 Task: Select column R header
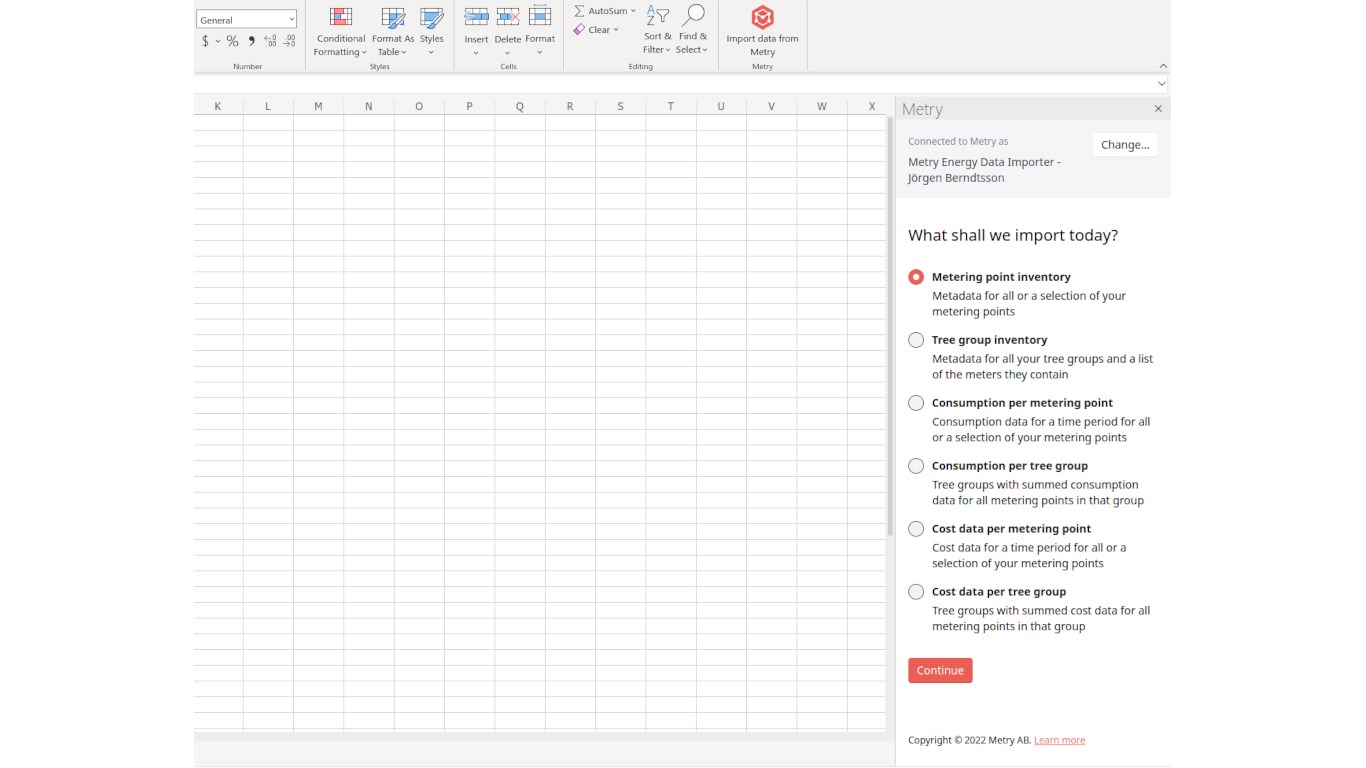[570, 106]
